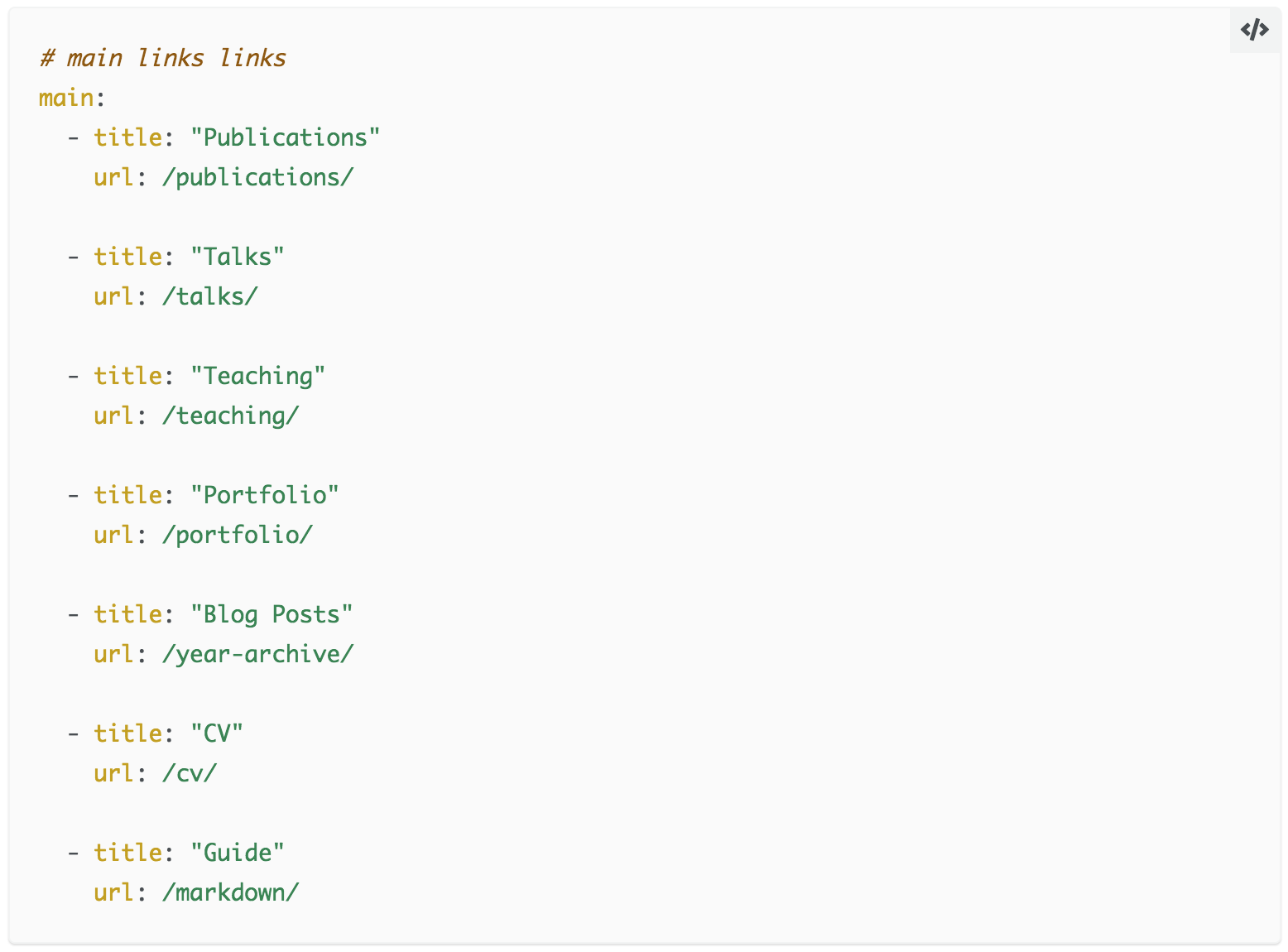Place the cursor on the /markdown/ URL value
The width and height of the screenshot is (1288, 952).
230,892
